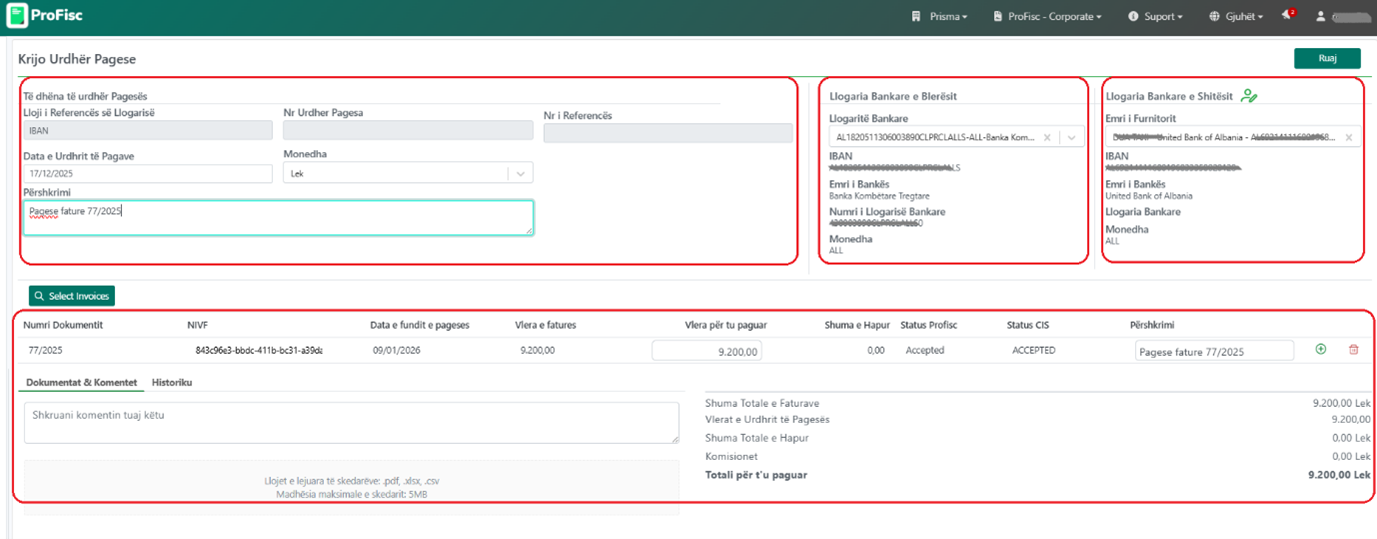
Task: Click the Data e Urdhrit të Pagave field
Action: [147, 174]
